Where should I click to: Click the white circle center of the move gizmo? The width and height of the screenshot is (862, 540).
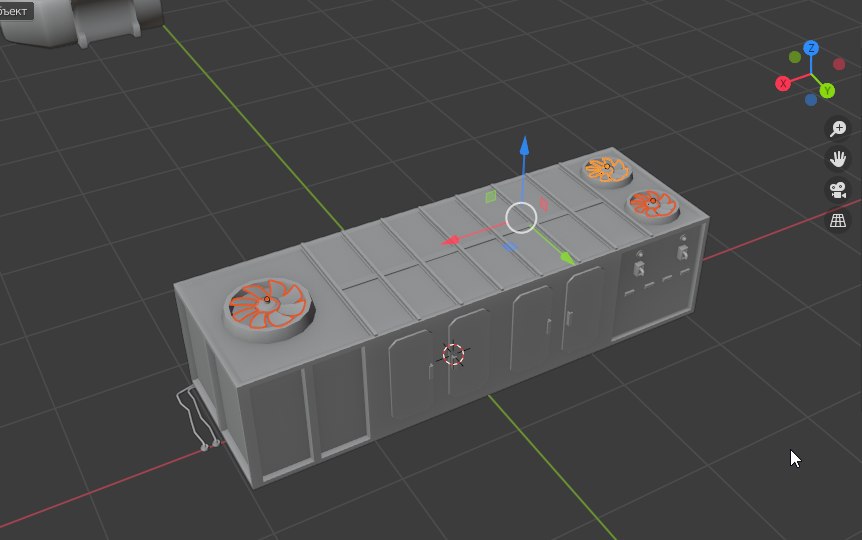(x=521, y=218)
